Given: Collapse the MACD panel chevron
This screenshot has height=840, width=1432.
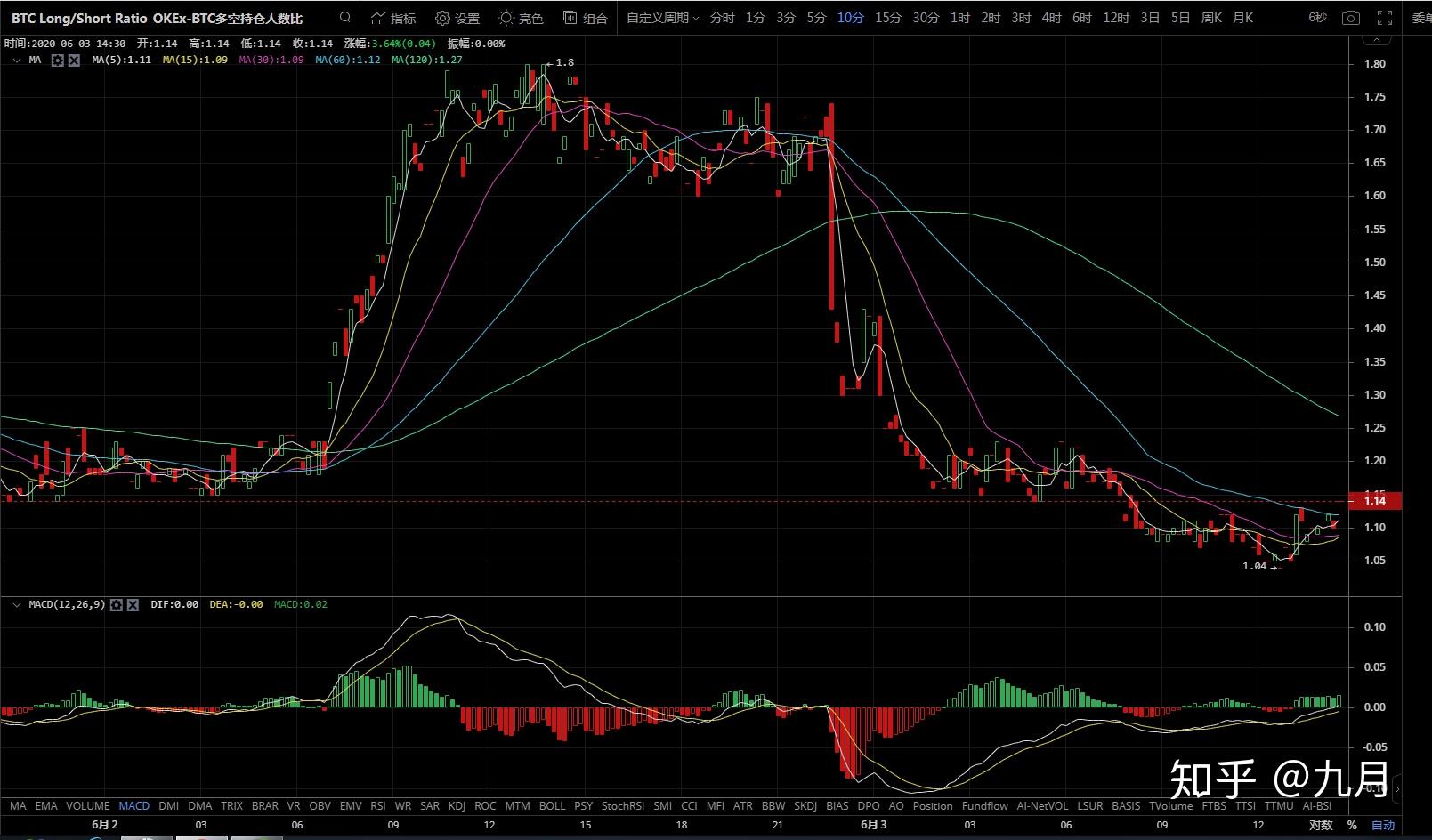Looking at the screenshot, I should point(17,604).
